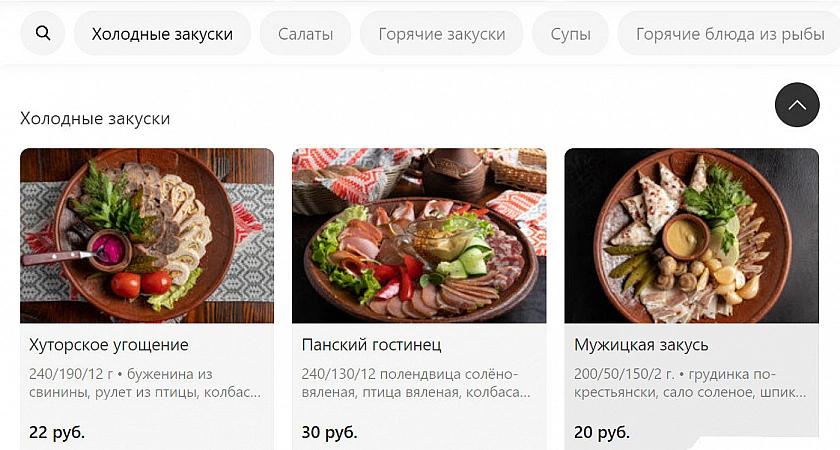Go to the Супы category
The image size is (840, 450).
(x=570, y=34)
